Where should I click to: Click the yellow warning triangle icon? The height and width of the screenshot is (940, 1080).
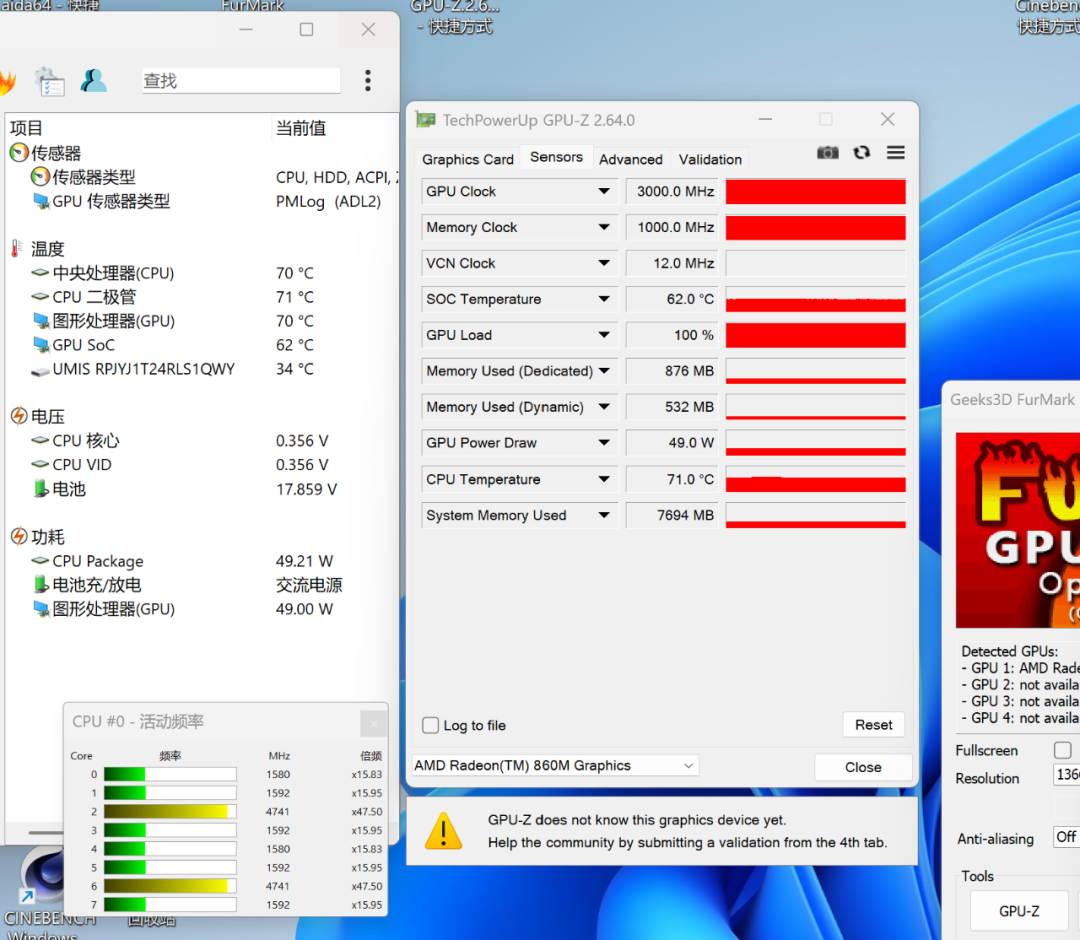coord(443,831)
